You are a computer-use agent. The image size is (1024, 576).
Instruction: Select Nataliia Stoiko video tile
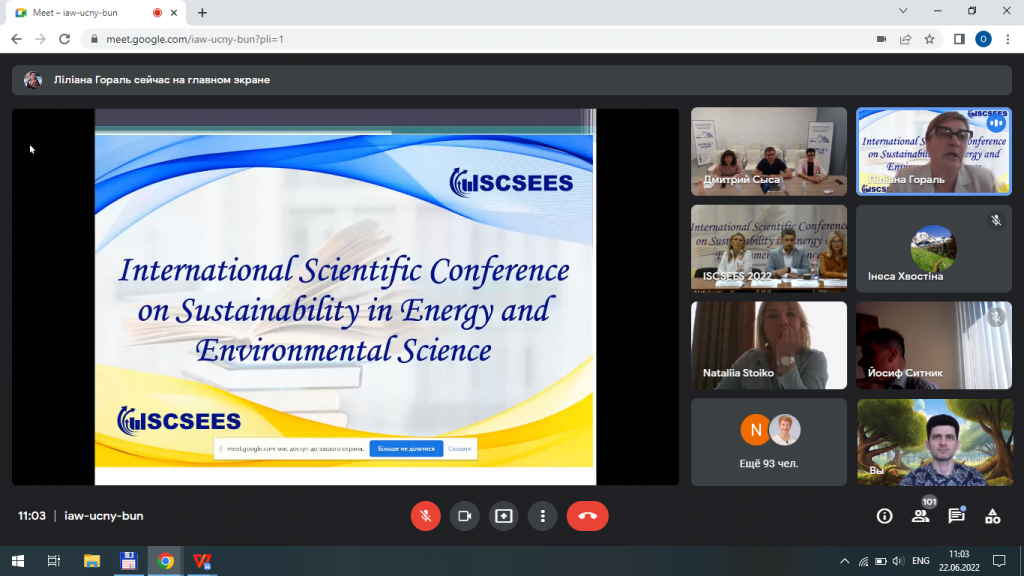769,345
